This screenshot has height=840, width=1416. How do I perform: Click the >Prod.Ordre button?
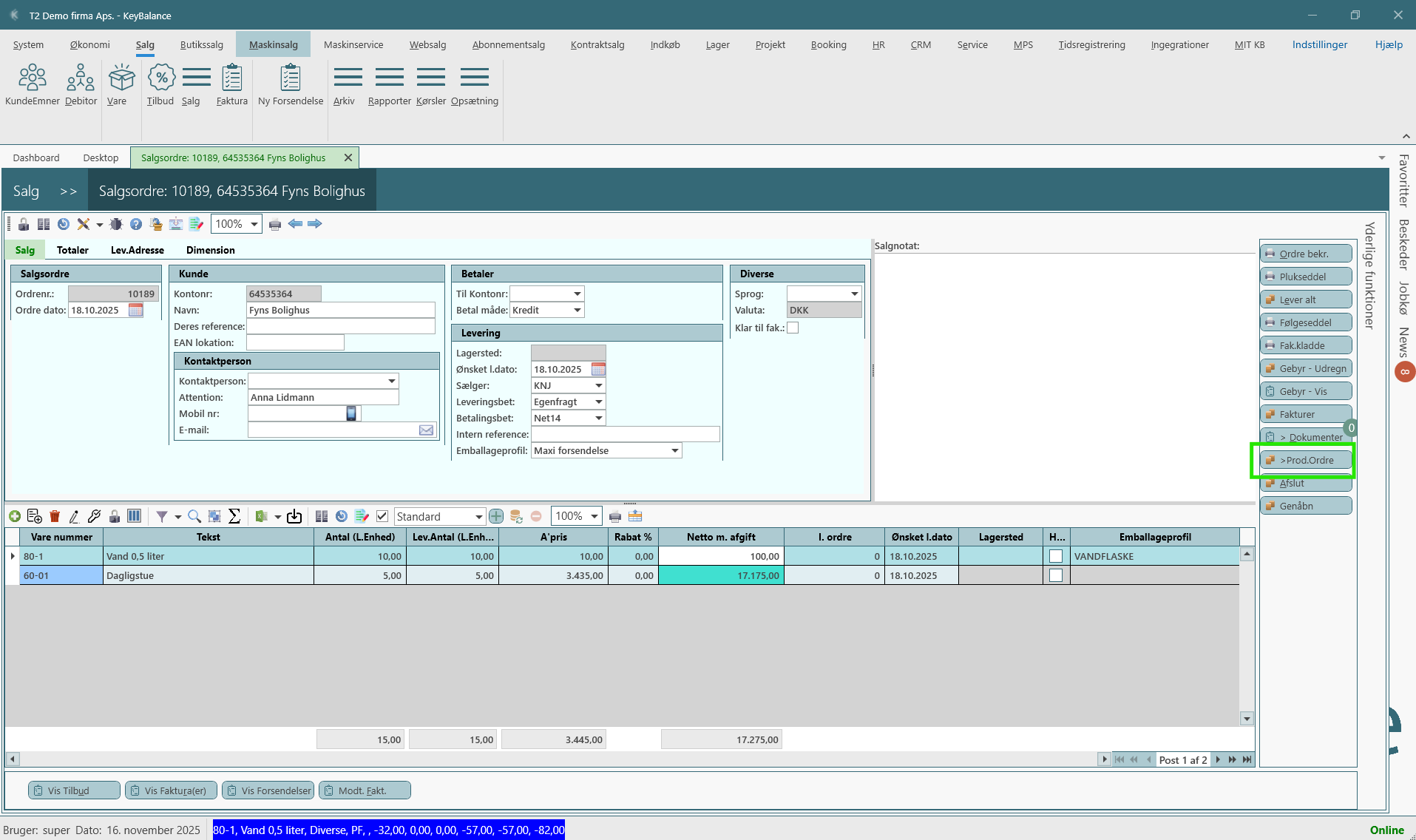(1306, 460)
